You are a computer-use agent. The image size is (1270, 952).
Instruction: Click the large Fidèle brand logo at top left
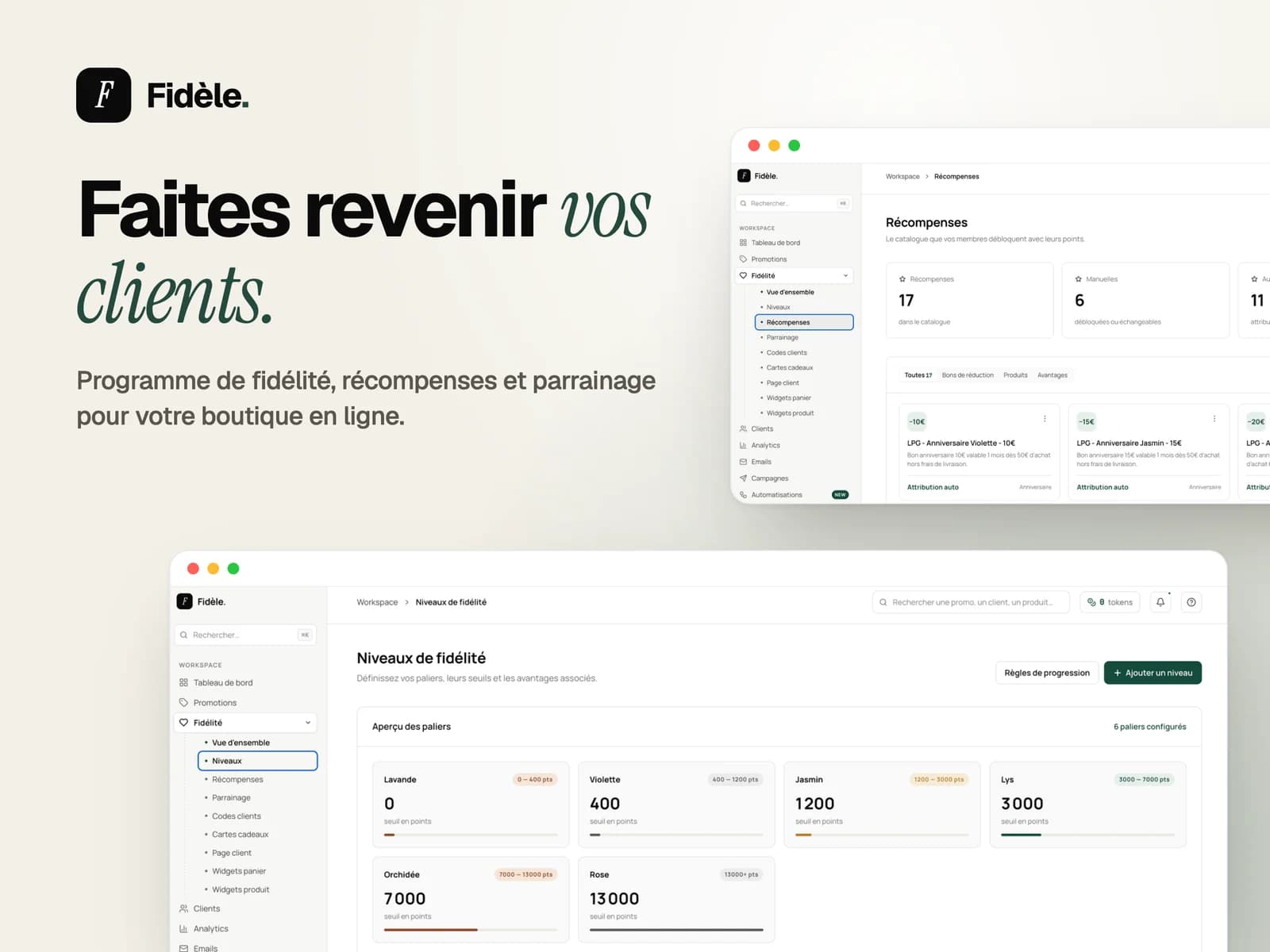coord(103,95)
